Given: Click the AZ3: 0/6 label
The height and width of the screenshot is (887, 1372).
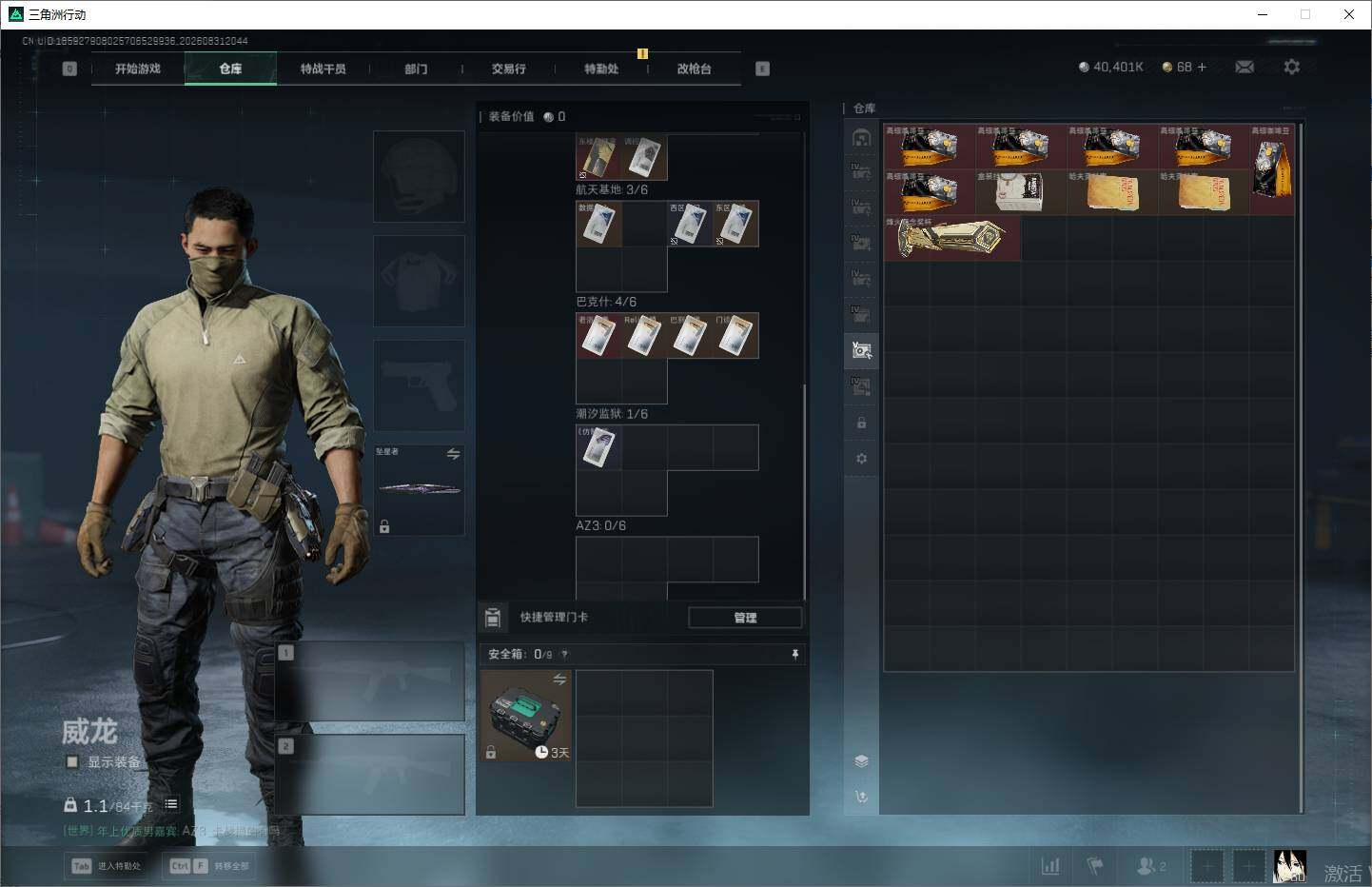Looking at the screenshot, I should click(x=600, y=525).
